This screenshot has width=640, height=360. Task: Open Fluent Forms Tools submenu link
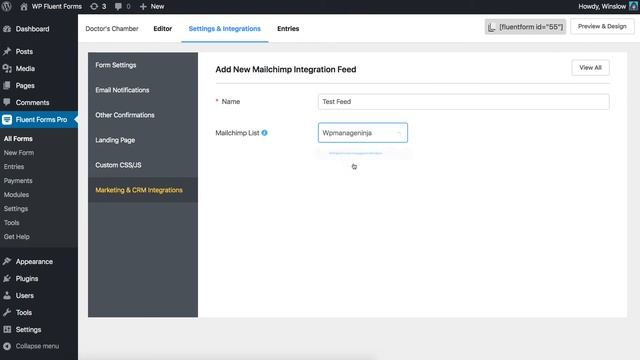pyautogui.click(x=11, y=222)
